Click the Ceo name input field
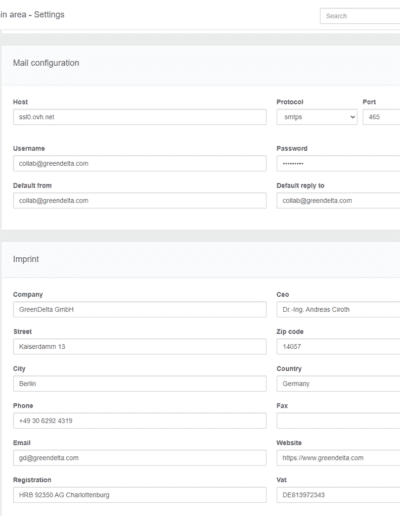This screenshot has height=516, width=400. pyautogui.click(x=338, y=310)
